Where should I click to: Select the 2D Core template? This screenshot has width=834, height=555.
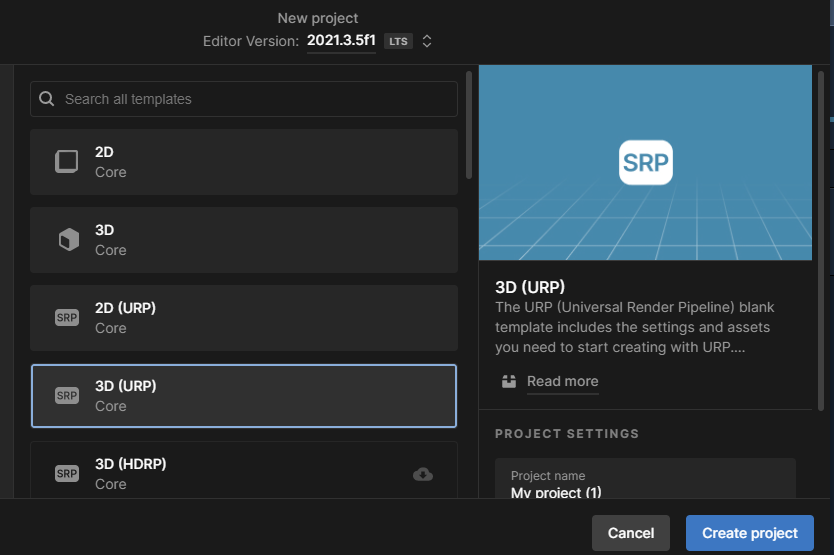click(x=244, y=162)
